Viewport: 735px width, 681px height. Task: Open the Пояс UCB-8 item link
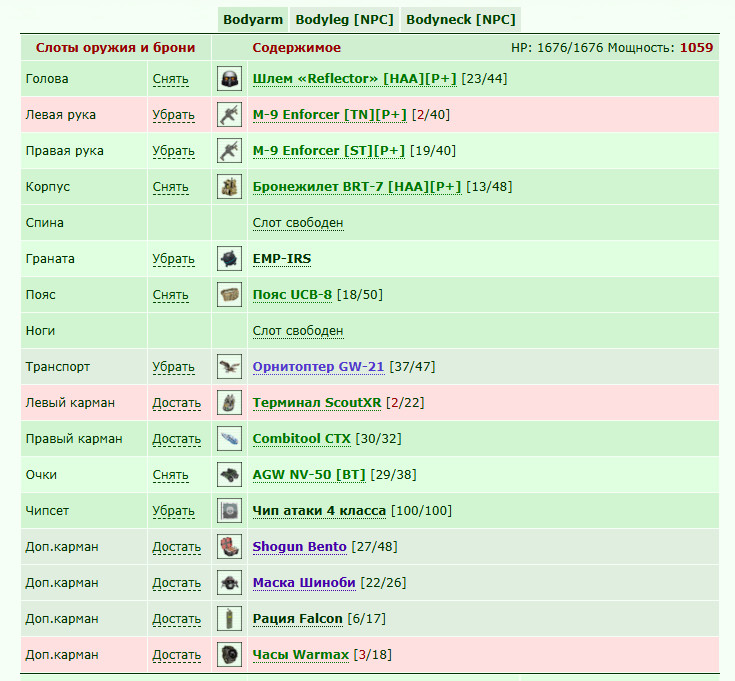292,295
